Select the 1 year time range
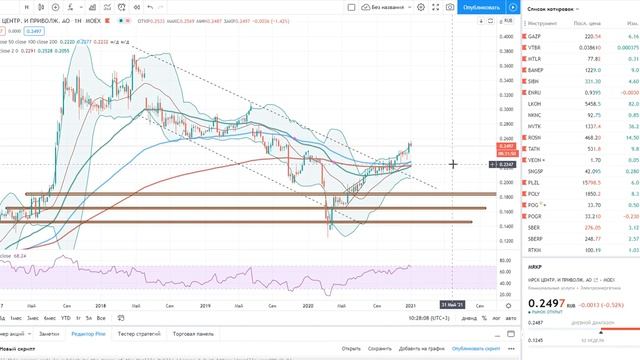 click(x=78, y=318)
